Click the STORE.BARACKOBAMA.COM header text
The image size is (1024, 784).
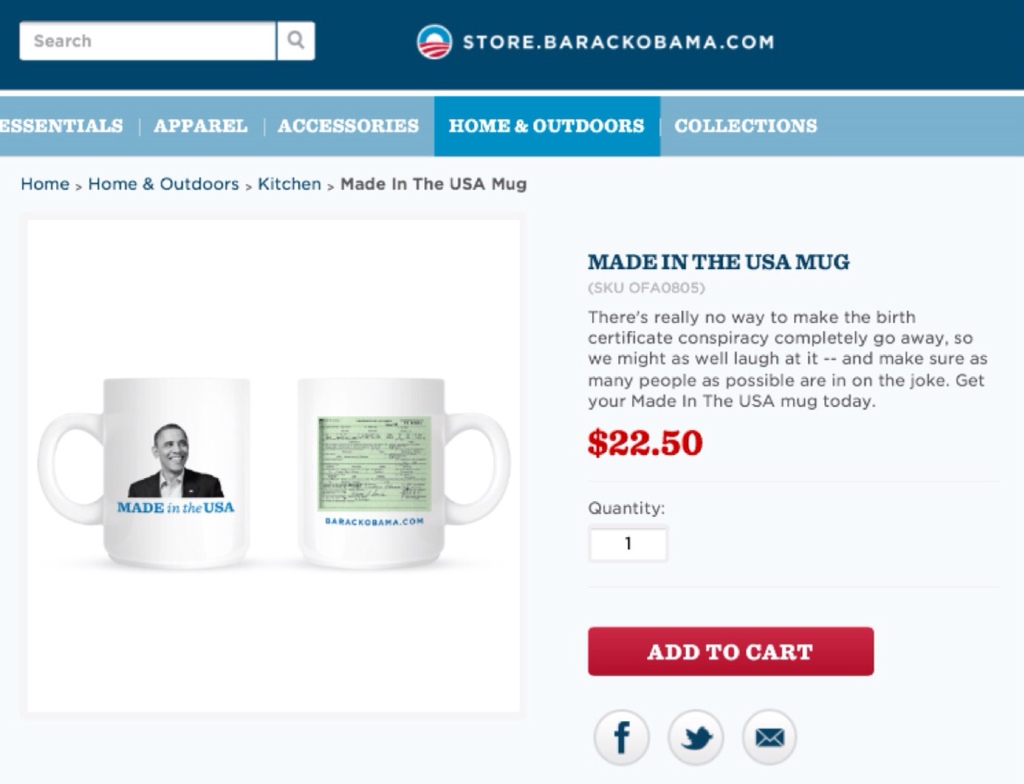pos(618,42)
